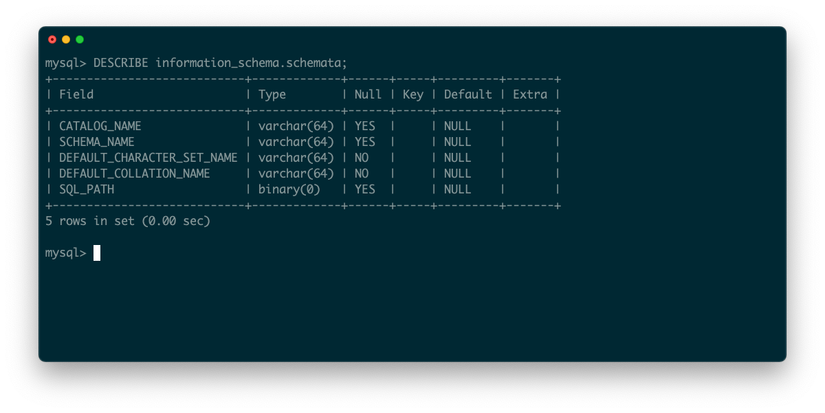The height and width of the screenshot is (413, 825).
Task: Click the Key column header
Action: (412, 94)
